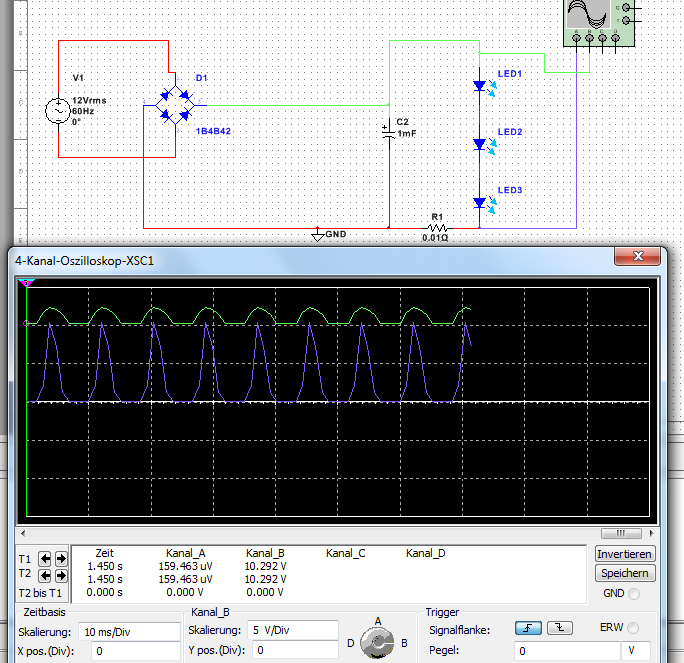Click the X pos.(Div) field

coord(136,651)
